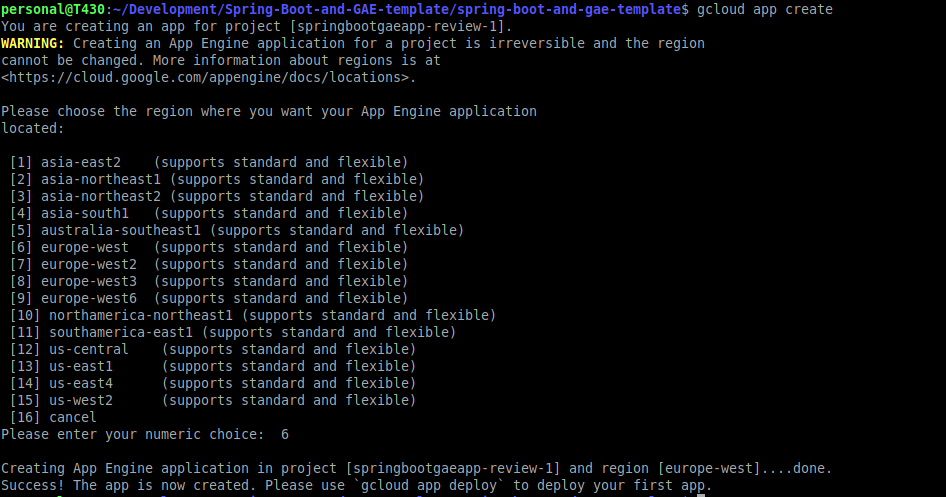Click region option [9] europe-west6
This screenshot has height=497, width=946.
(209, 298)
